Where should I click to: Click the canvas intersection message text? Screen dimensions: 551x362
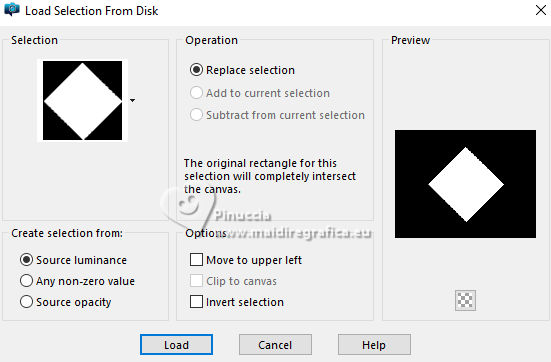[270, 176]
